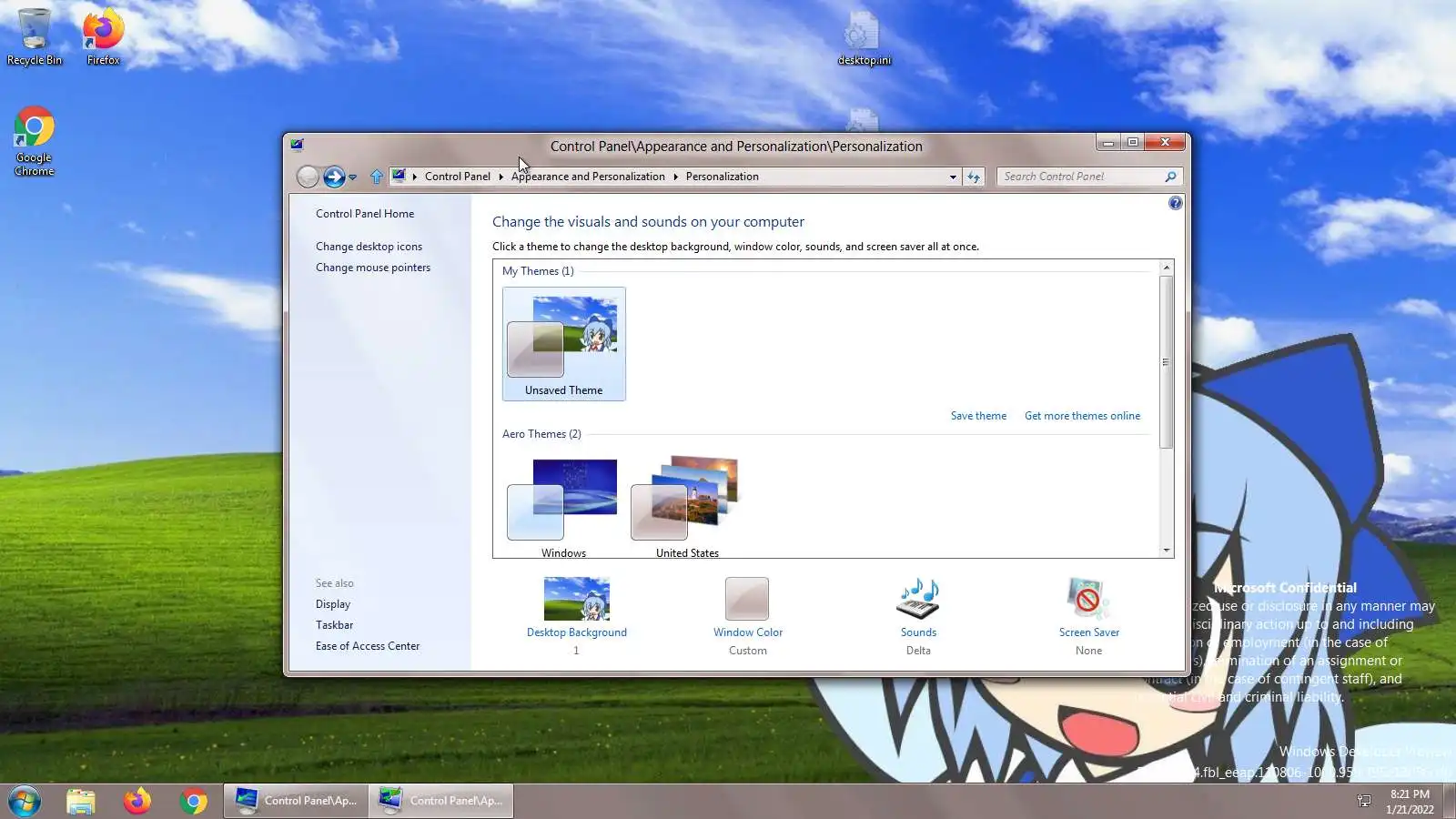Image resolution: width=1456 pixels, height=819 pixels.
Task: Launch Firefox from the taskbar
Action: [x=137, y=801]
